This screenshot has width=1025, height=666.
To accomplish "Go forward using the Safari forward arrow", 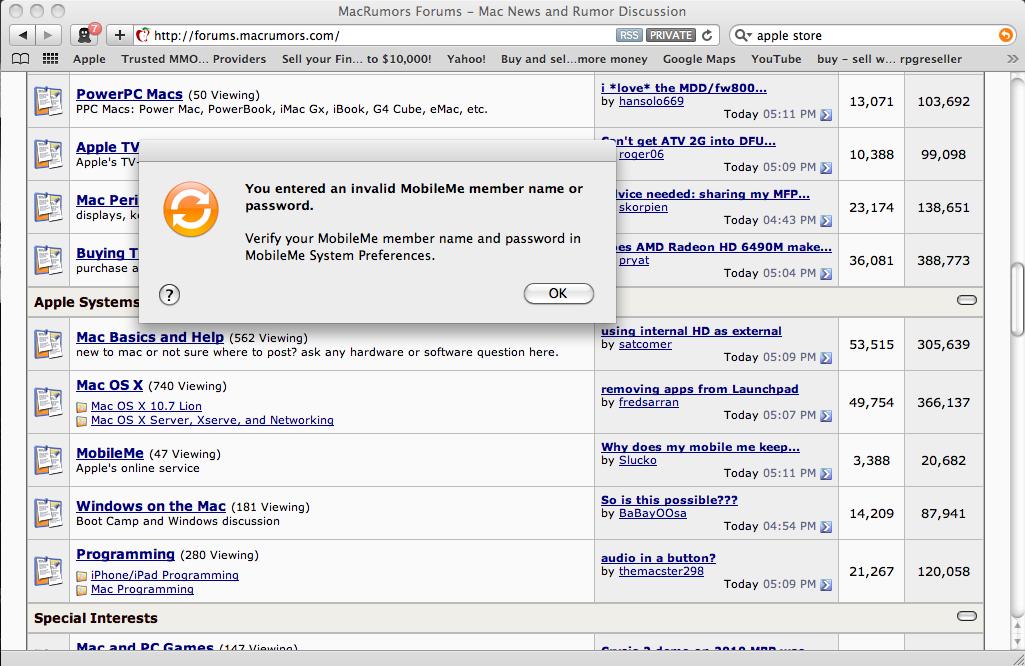I will tap(48, 35).
